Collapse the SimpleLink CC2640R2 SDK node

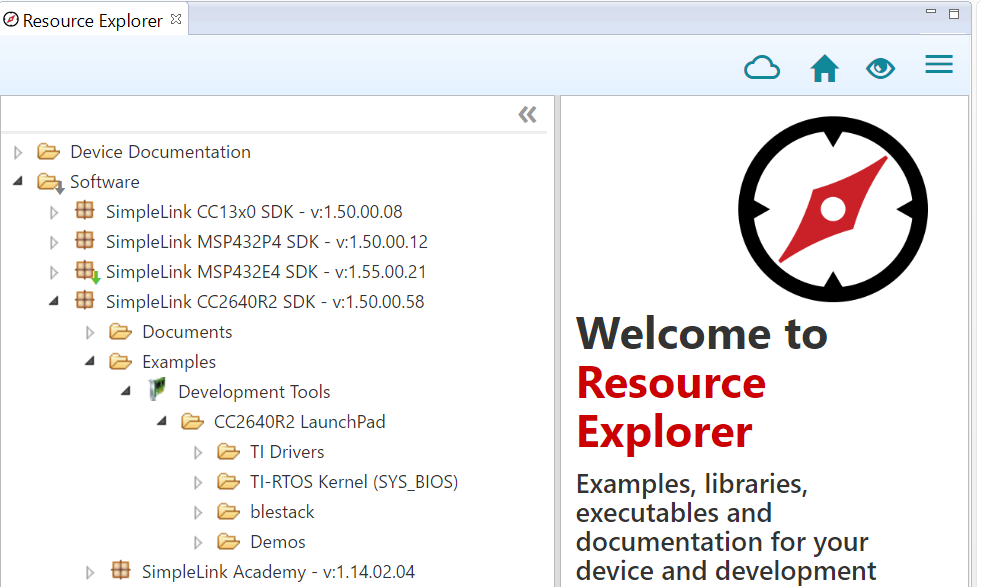pyautogui.click(x=54, y=301)
